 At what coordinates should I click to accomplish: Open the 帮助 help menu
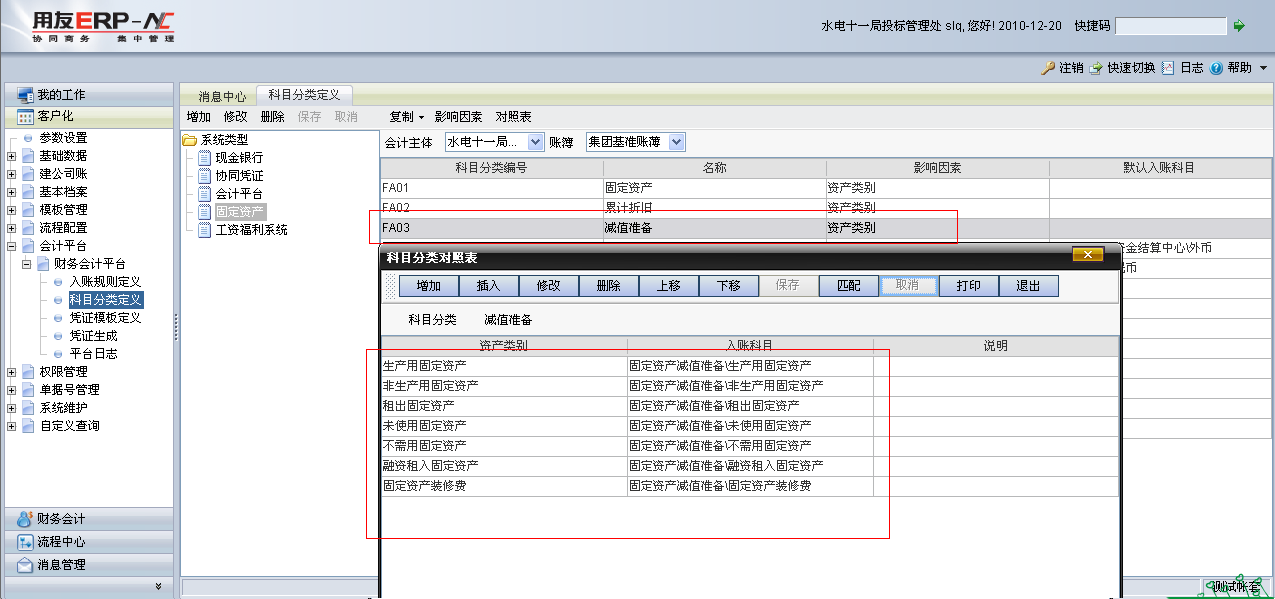click(x=1239, y=68)
